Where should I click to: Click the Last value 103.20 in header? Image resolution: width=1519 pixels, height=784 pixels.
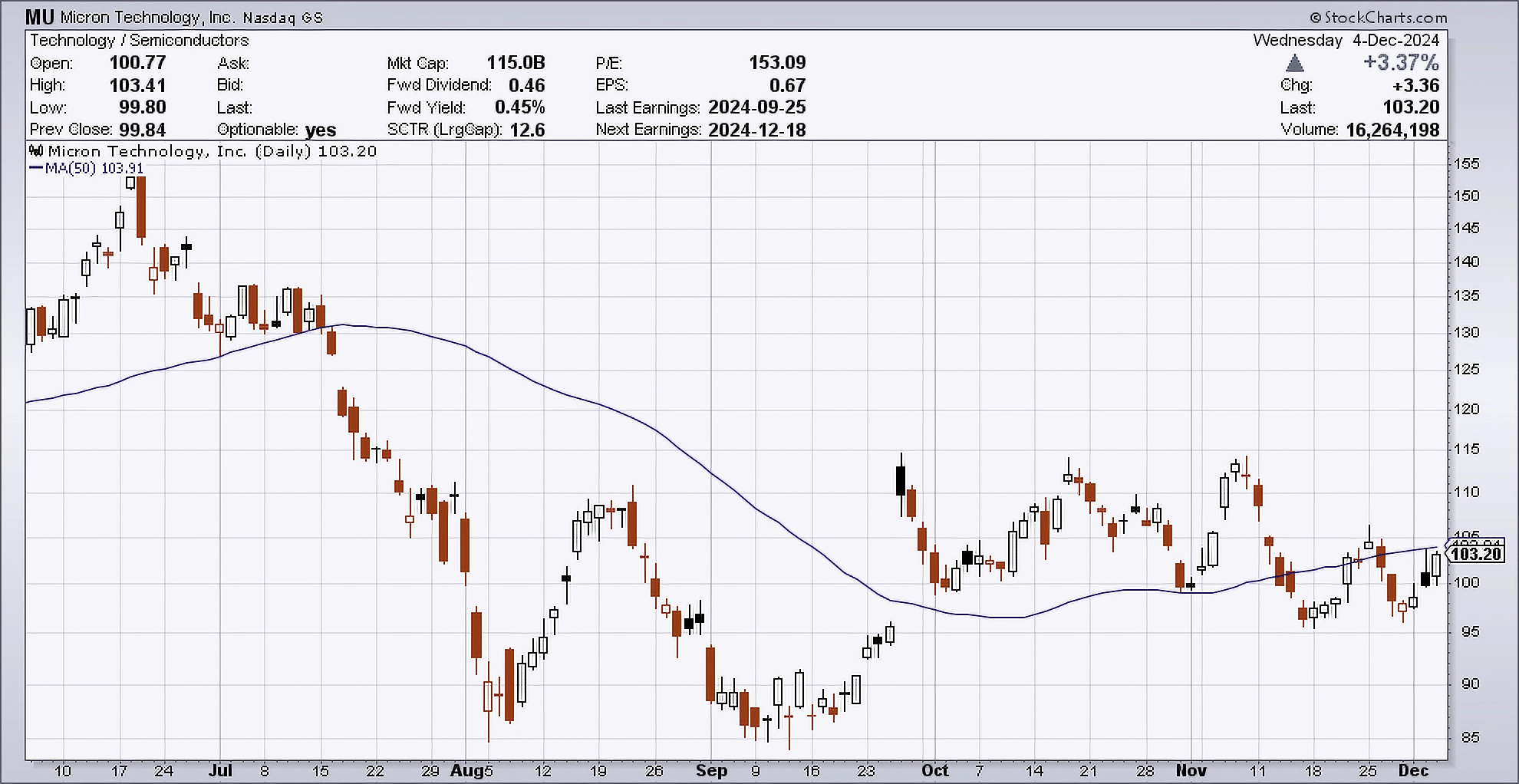click(x=1411, y=107)
